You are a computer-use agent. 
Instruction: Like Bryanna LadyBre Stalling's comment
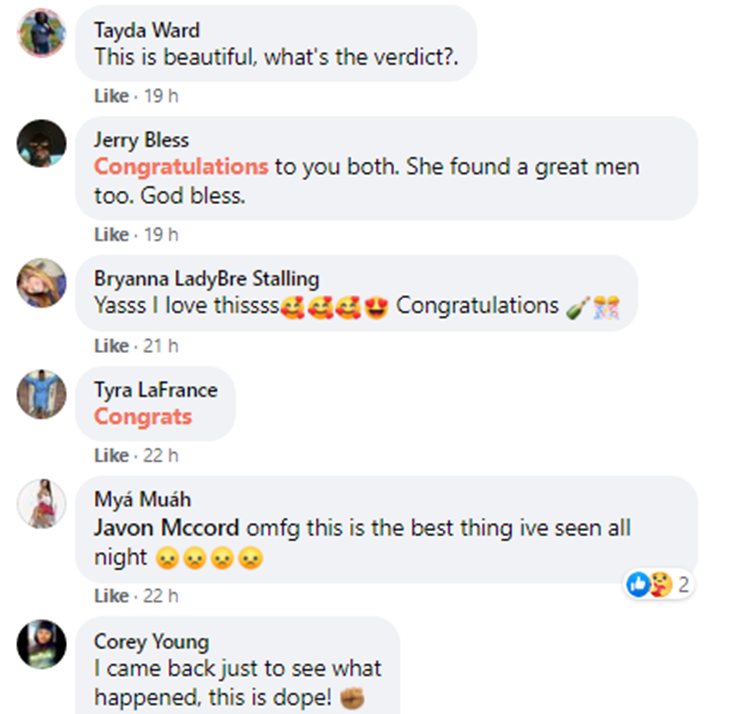click(111, 346)
